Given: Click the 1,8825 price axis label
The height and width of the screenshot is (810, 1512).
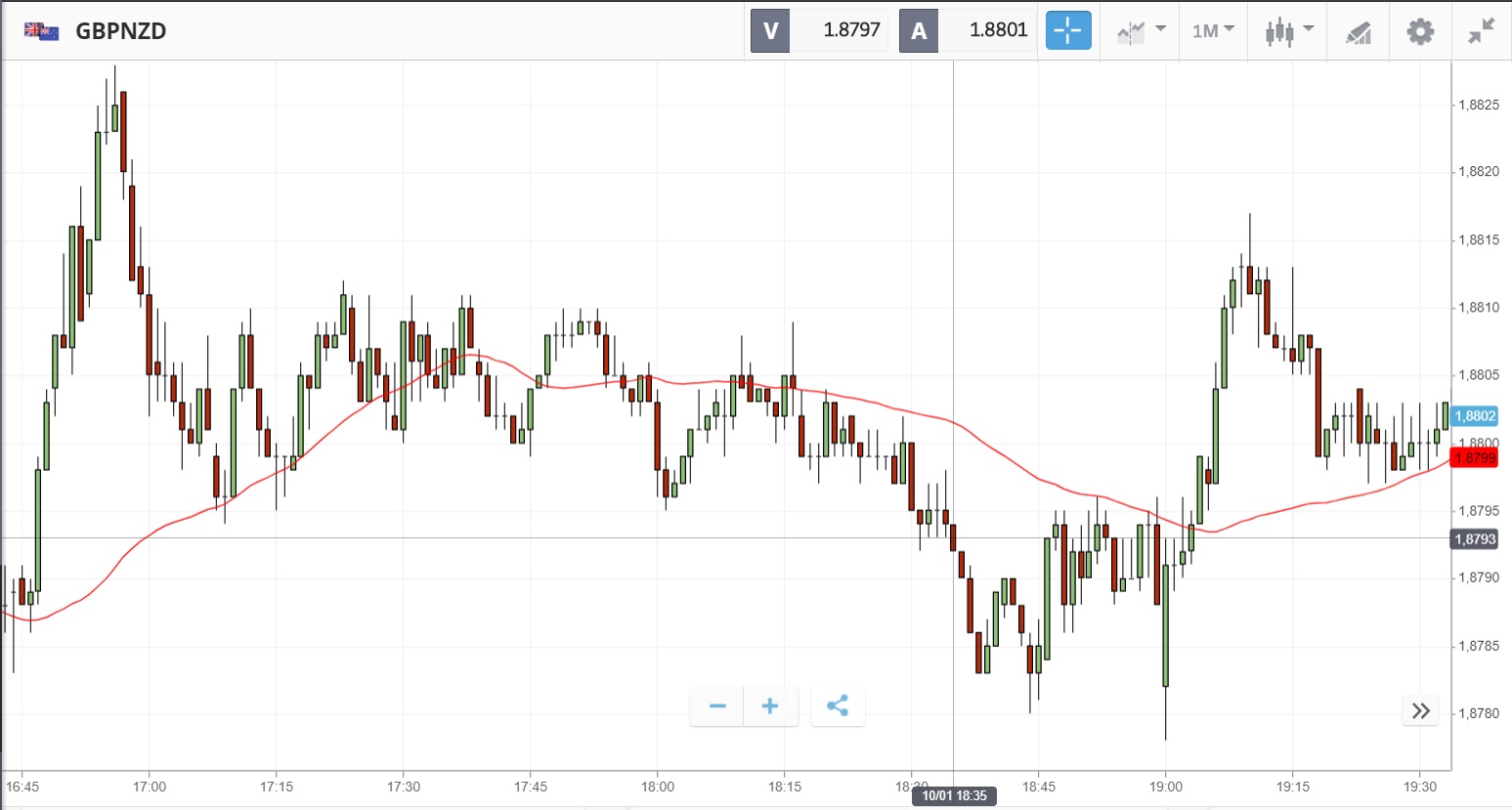Looking at the screenshot, I should (x=1478, y=106).
